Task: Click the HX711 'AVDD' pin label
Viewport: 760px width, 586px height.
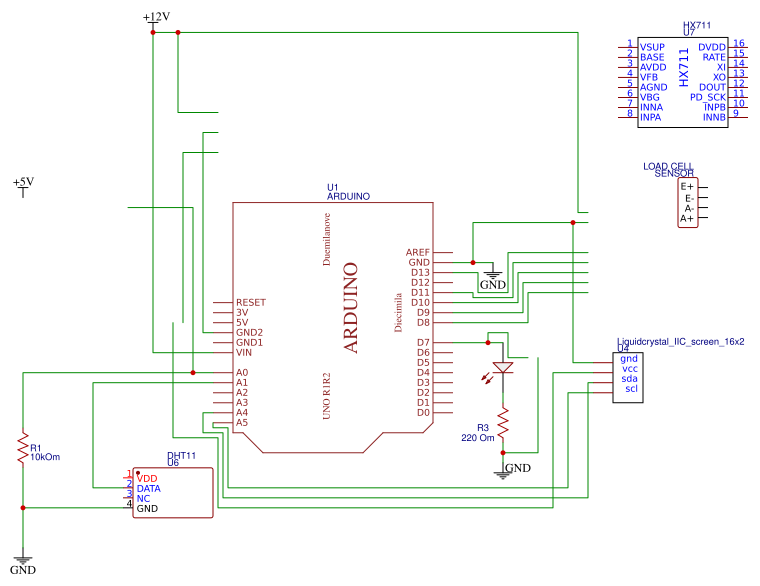Action: point(653,67)
